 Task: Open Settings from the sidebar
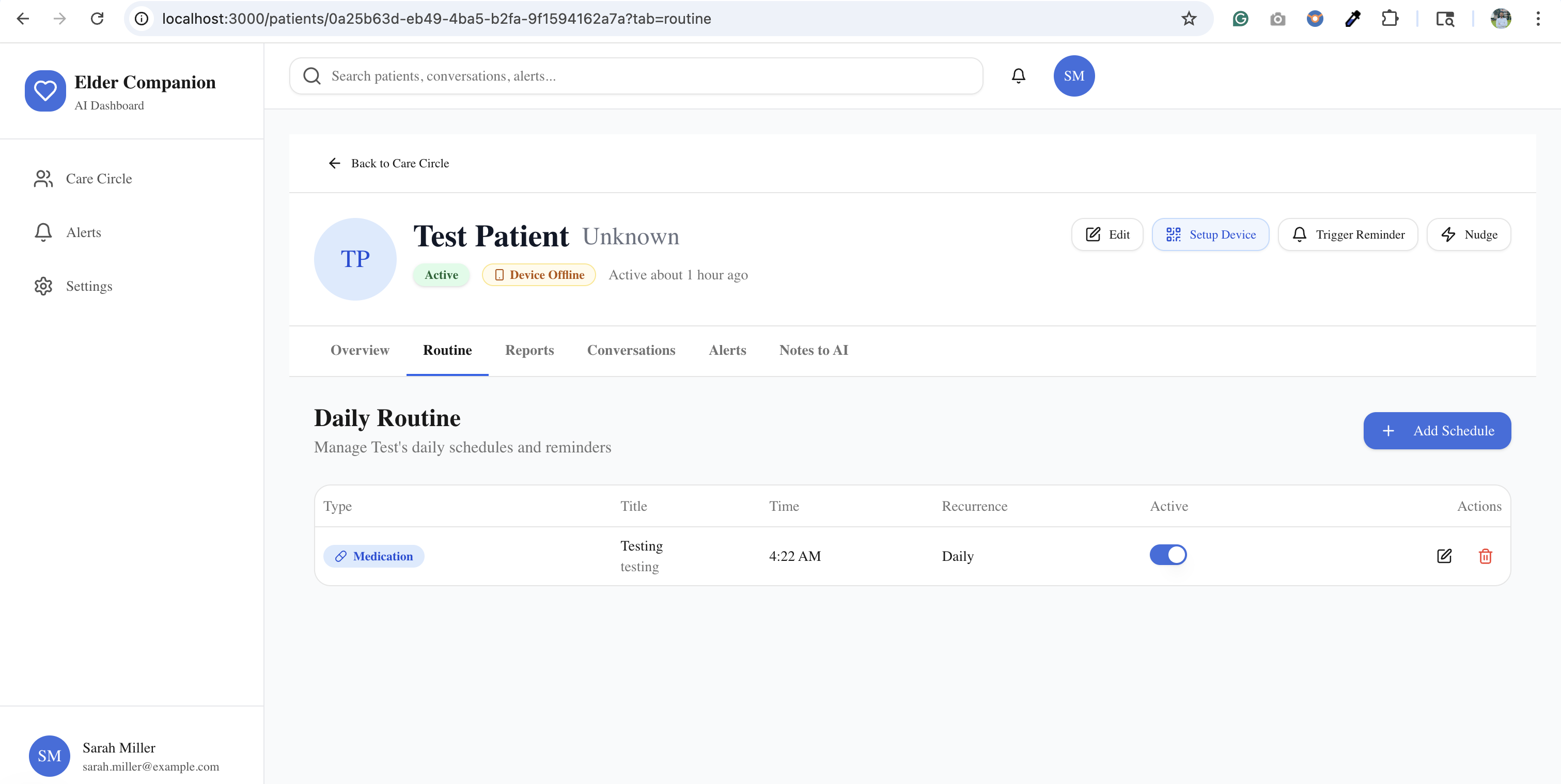point(88,286)
